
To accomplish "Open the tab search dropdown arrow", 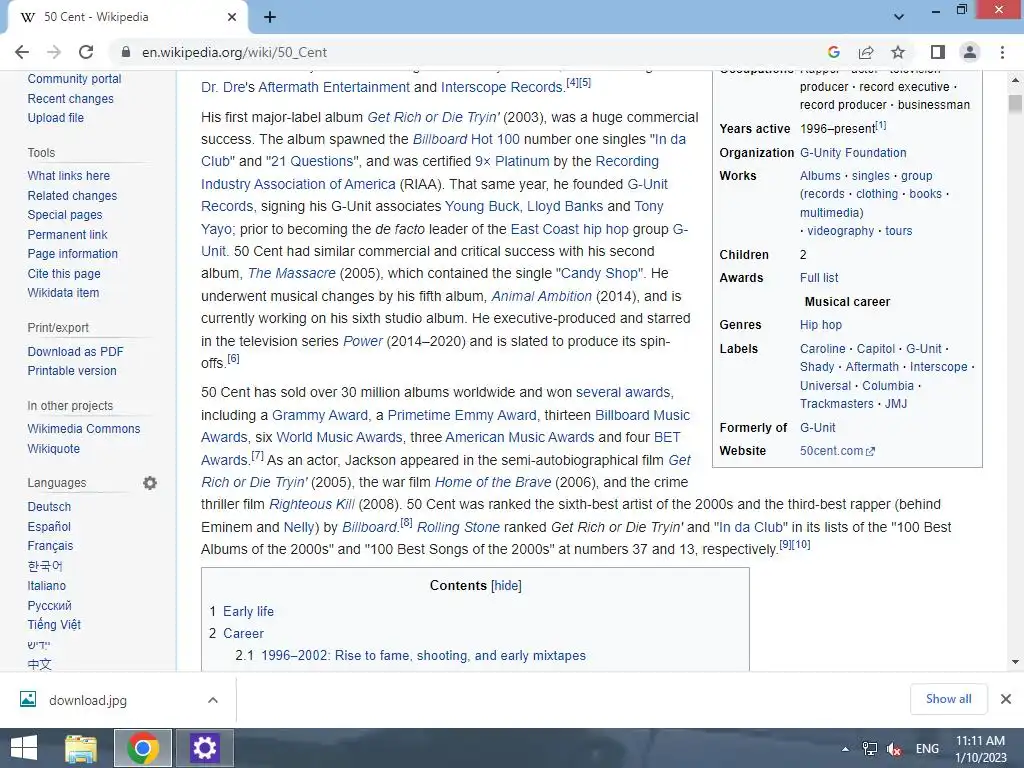I will (899, 17).
